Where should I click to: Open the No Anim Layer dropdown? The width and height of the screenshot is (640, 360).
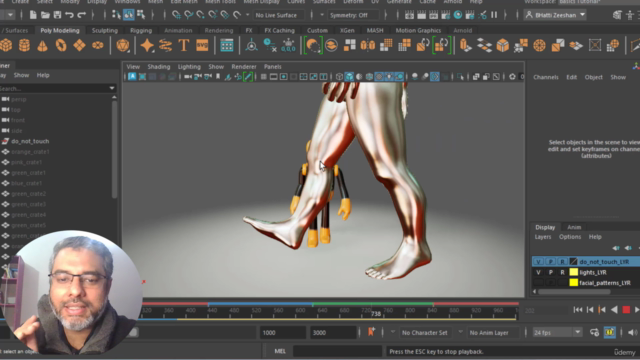tap(493, 333)
